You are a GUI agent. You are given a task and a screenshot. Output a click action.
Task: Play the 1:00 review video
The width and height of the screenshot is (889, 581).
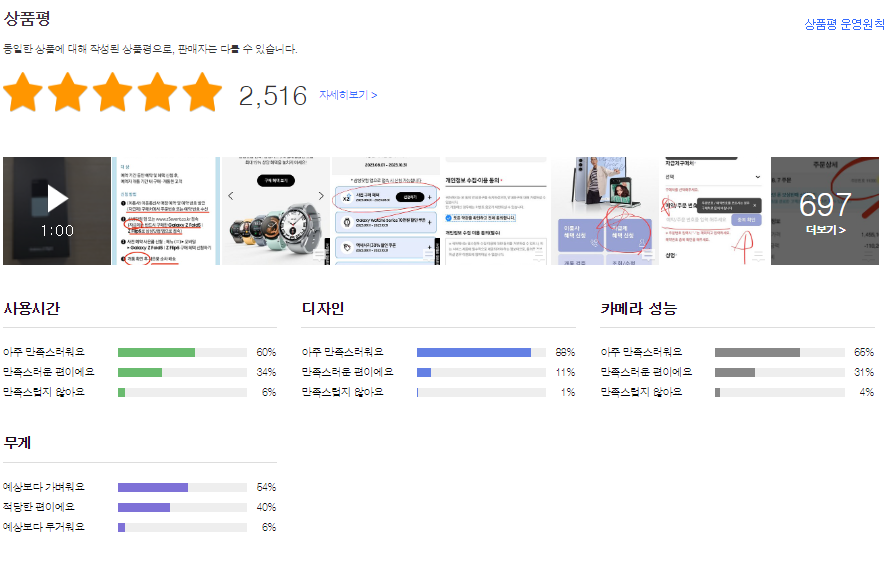[x=57, y=211]
